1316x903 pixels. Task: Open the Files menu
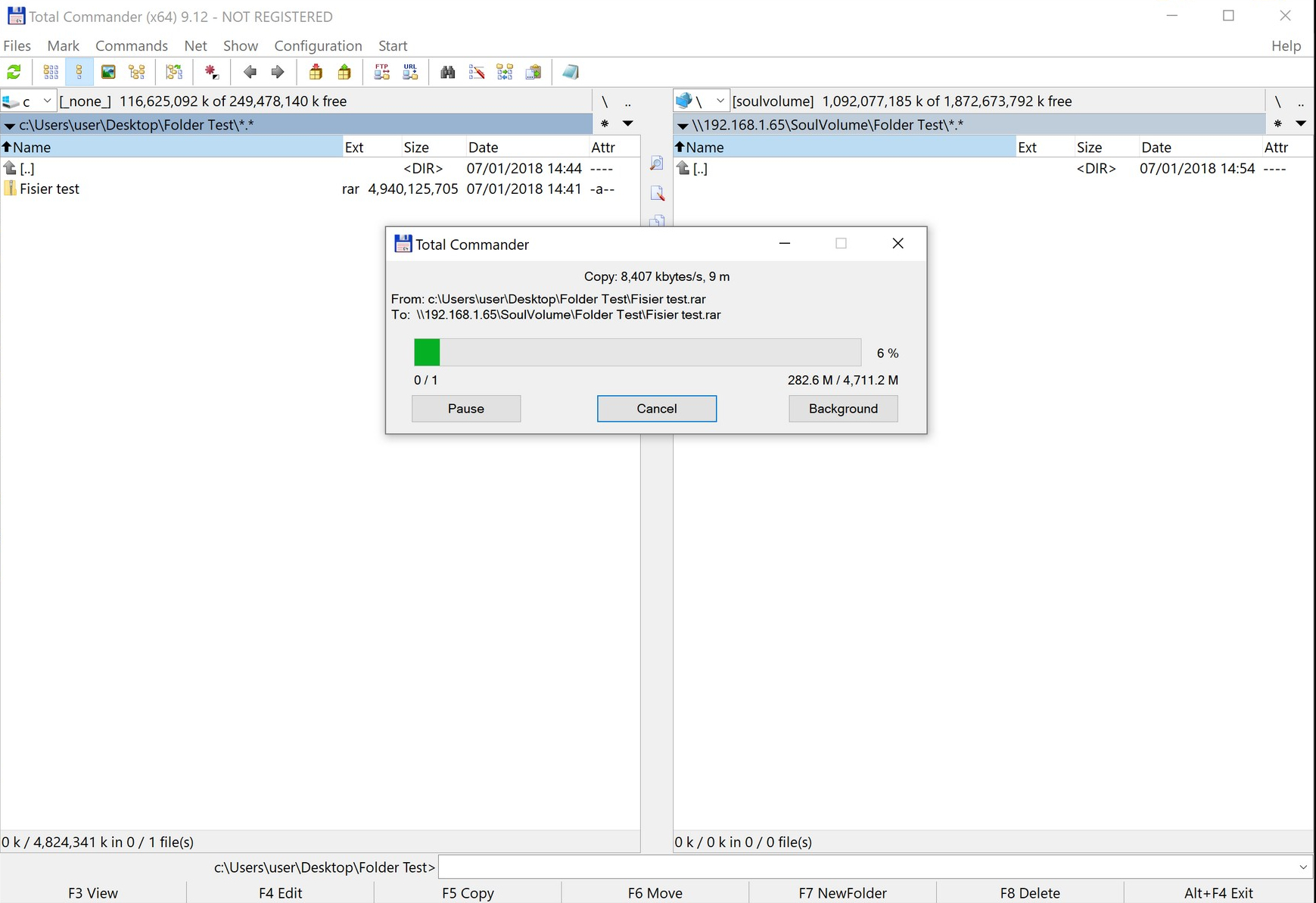[x=17, y=45]
